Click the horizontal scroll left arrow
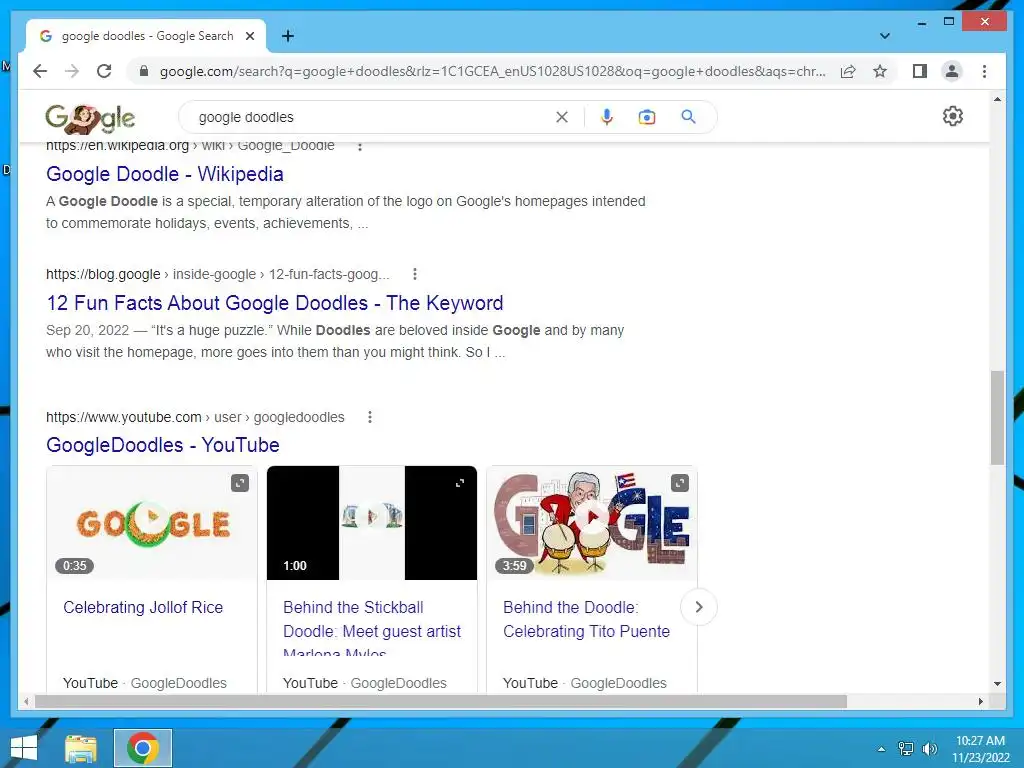The height and width of the screenshot is (768, 1024). 25,701
